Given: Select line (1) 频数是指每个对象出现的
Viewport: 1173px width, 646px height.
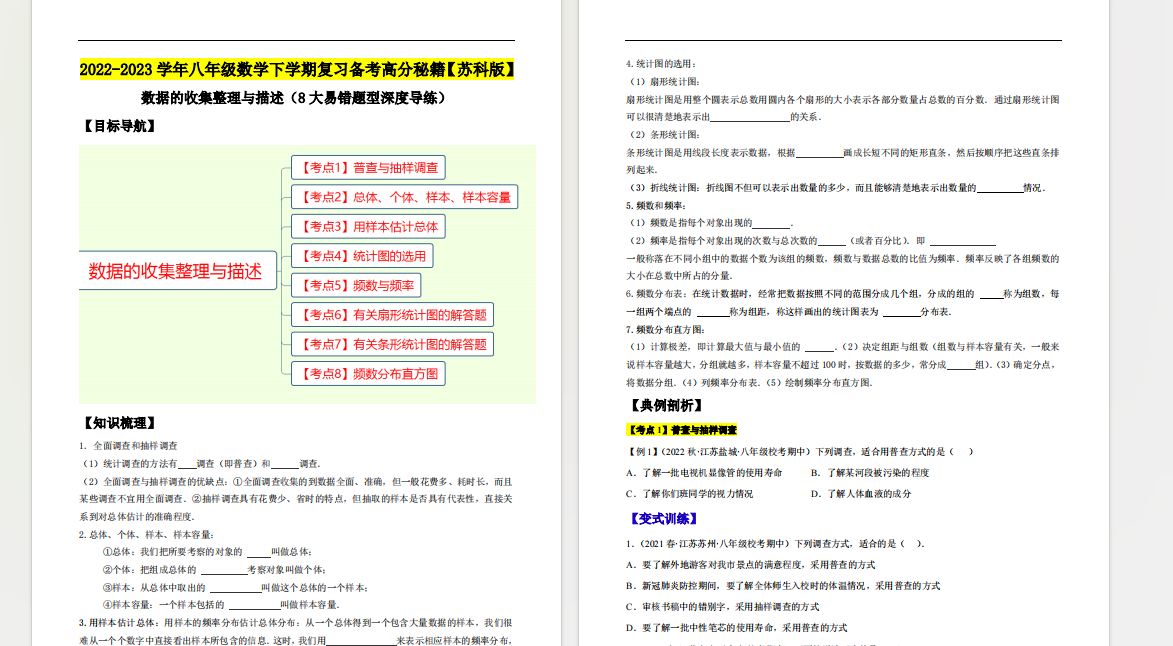Looking at the screenshot, I should [711, 223].
